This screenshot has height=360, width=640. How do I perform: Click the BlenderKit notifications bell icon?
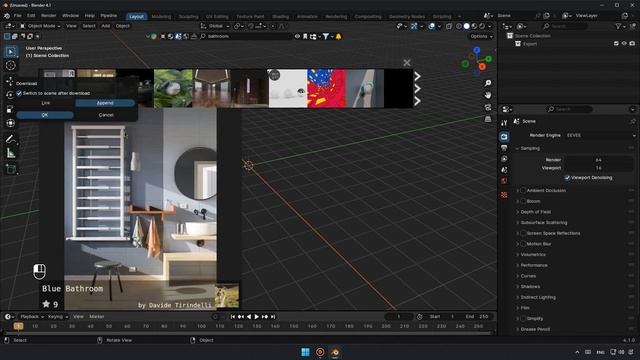pyautogui.click(x=338, y=36)
